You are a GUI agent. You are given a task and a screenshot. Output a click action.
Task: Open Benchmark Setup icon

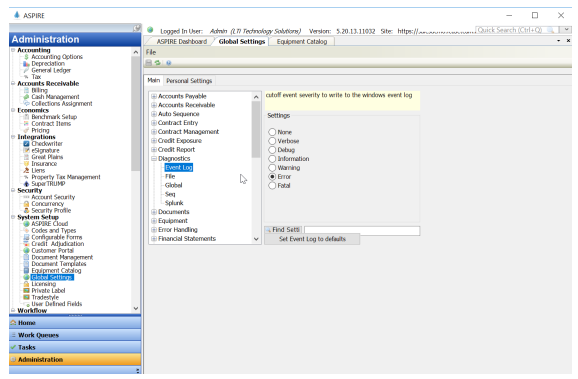coord(26,117)
